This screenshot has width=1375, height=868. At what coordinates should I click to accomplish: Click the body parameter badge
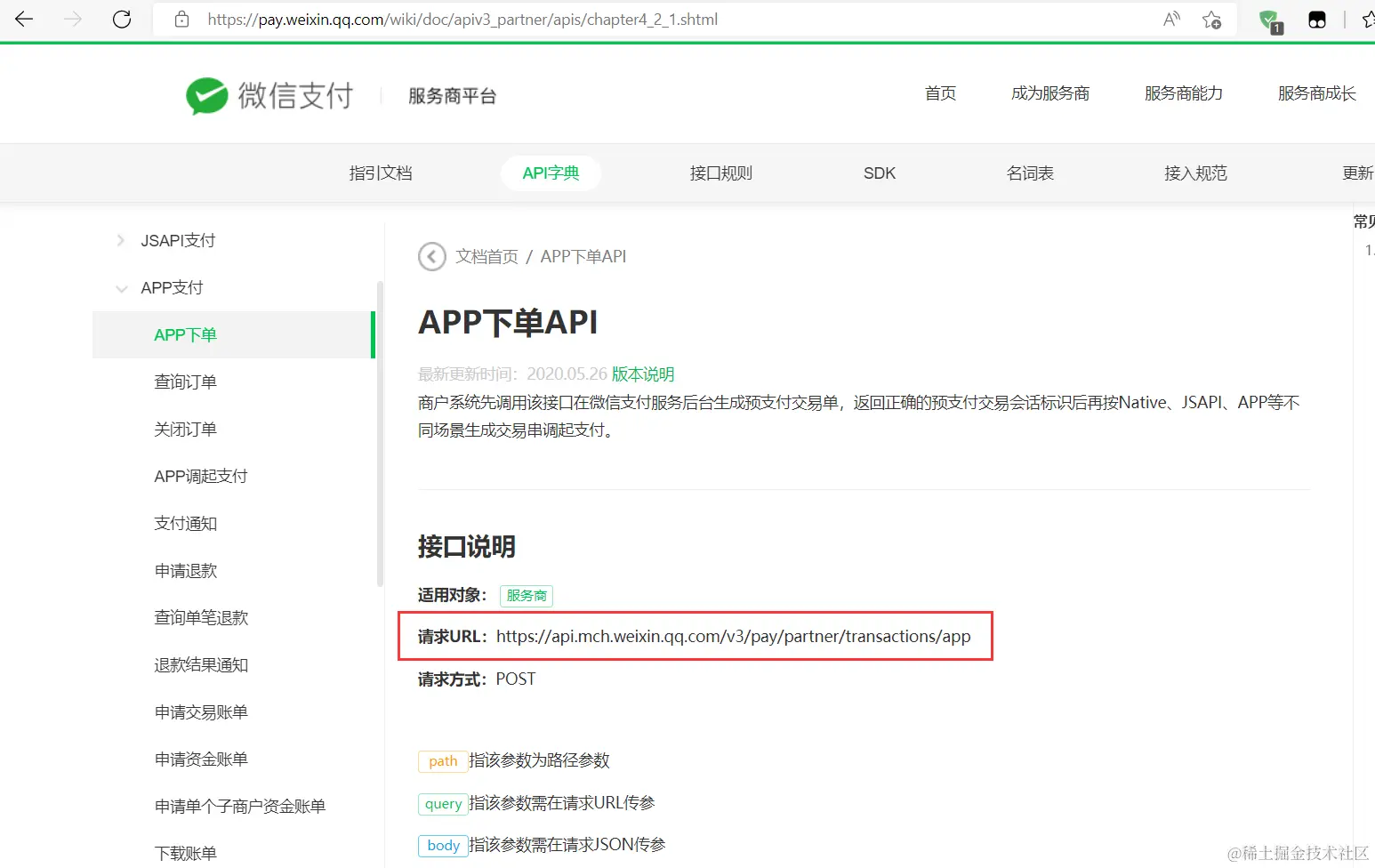click(x=443, y=845)
